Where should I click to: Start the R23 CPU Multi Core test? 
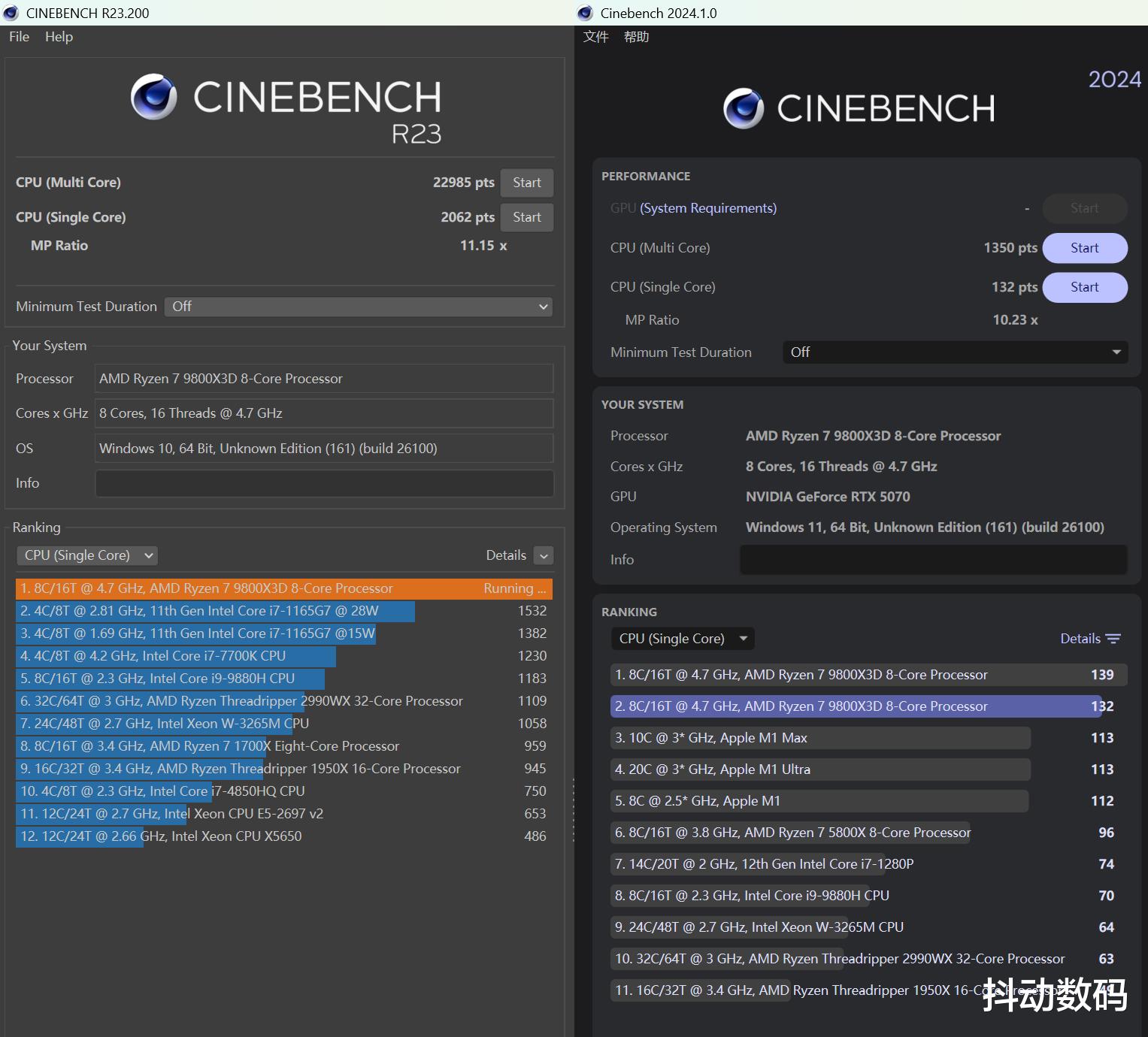click(x=527, y=183)
